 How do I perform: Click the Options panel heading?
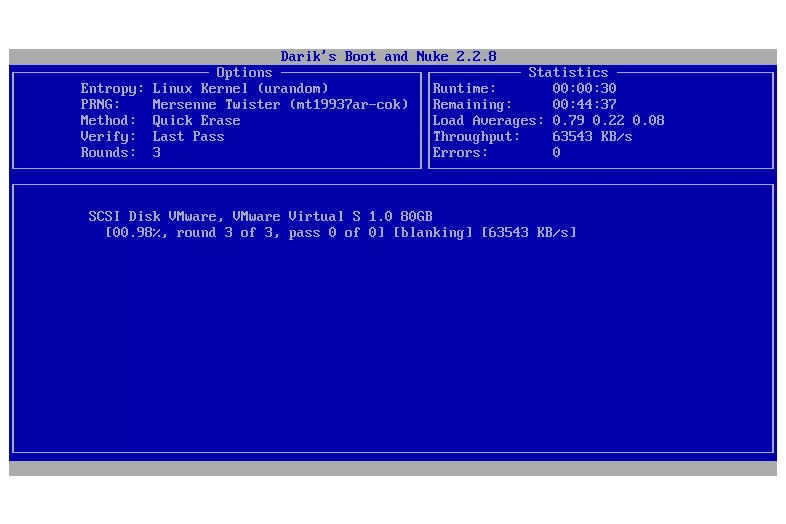click(244, 72)
